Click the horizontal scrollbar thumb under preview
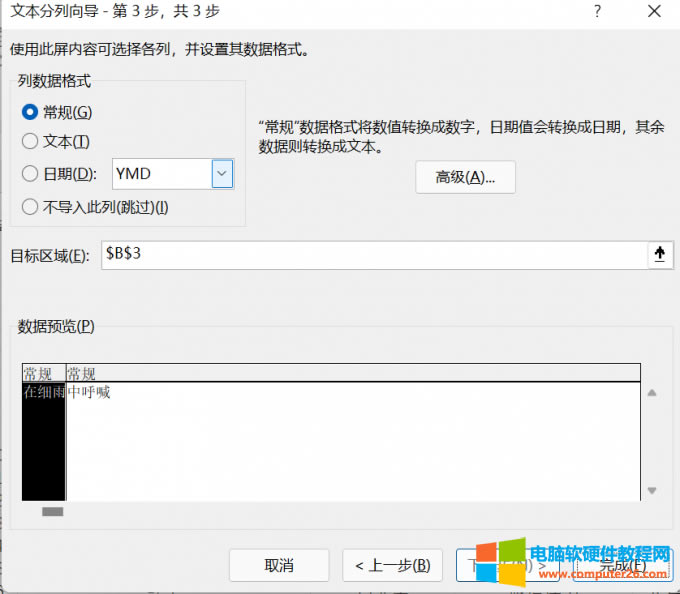The image size is (680, 594). [x=52, y=512]
